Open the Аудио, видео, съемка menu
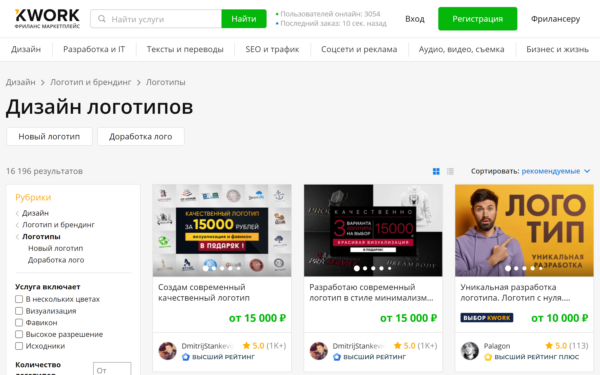600x375 pixels. [x=461, y=49]
